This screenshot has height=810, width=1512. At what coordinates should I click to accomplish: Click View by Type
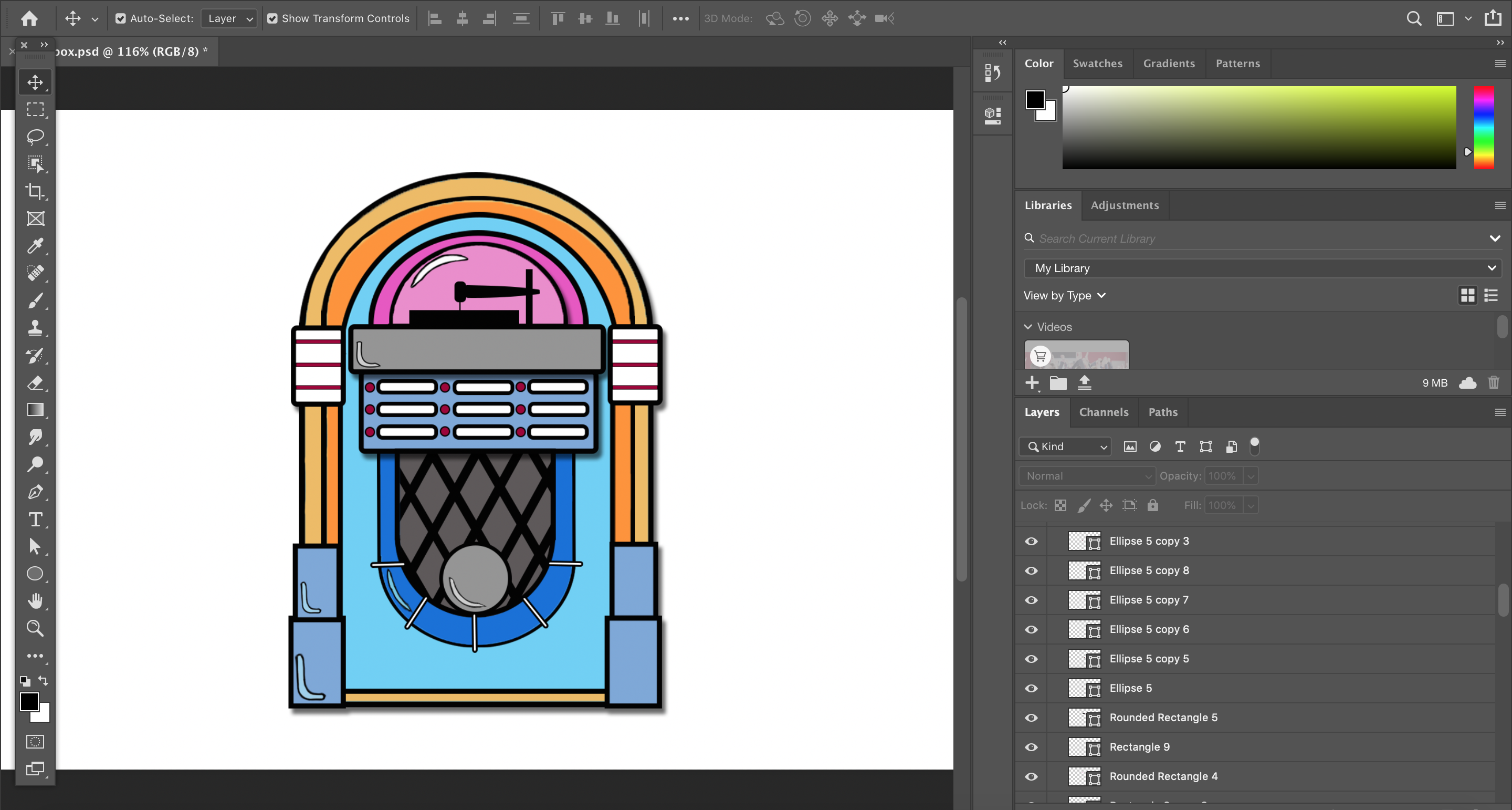click(1064, 295)
